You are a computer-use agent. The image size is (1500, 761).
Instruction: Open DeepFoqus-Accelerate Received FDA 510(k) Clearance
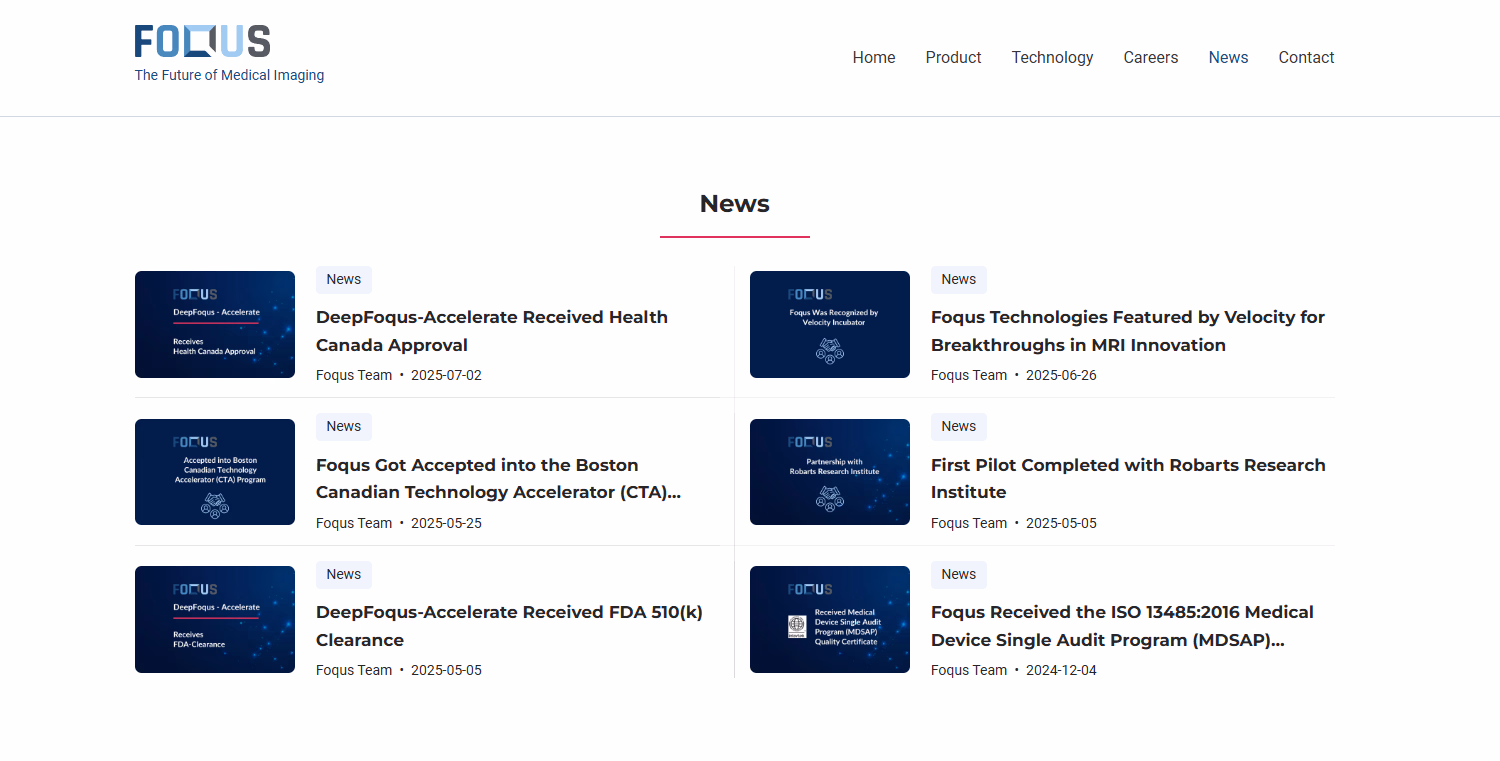coord(509,626)
